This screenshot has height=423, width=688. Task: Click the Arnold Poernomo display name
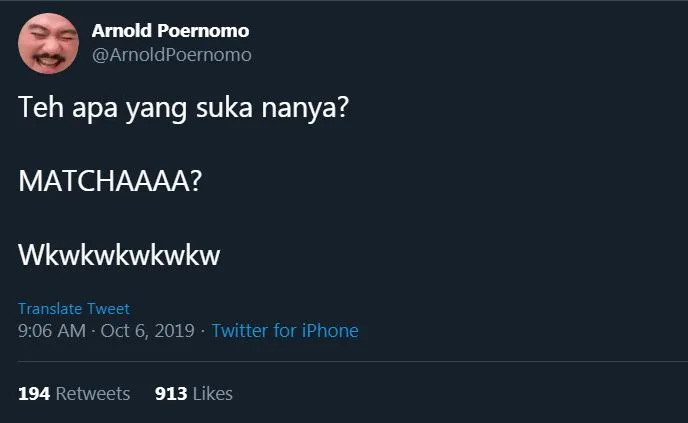[170, 31]
